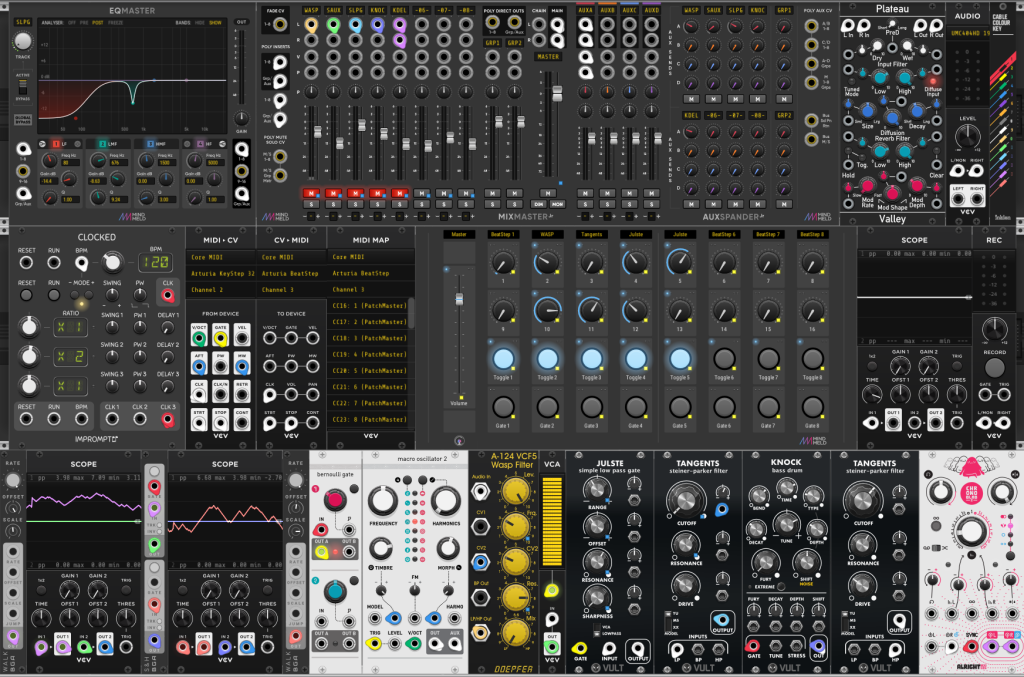Click knob 1 in the PatchMaster BeatStep 1 column

point(503,263)
